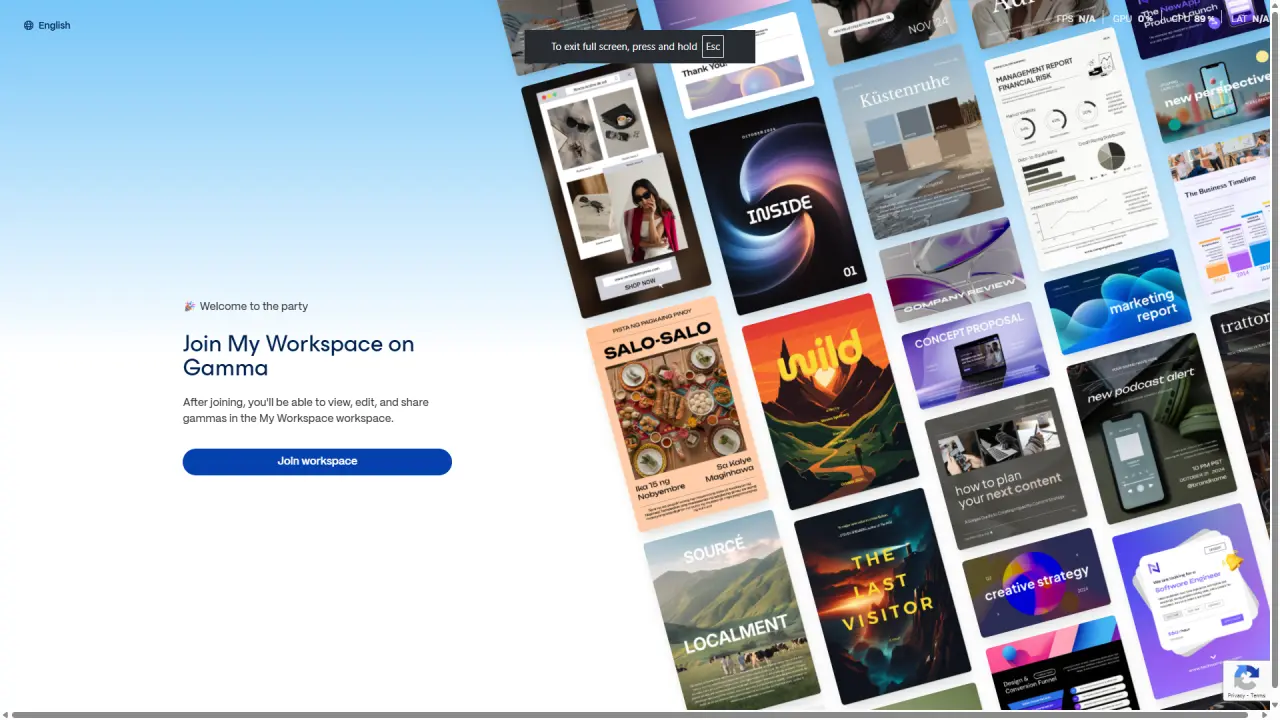Screen dimensions: 1280x720
Task: Click the LAT N/A overlay readout
Action: point(1250,18)
